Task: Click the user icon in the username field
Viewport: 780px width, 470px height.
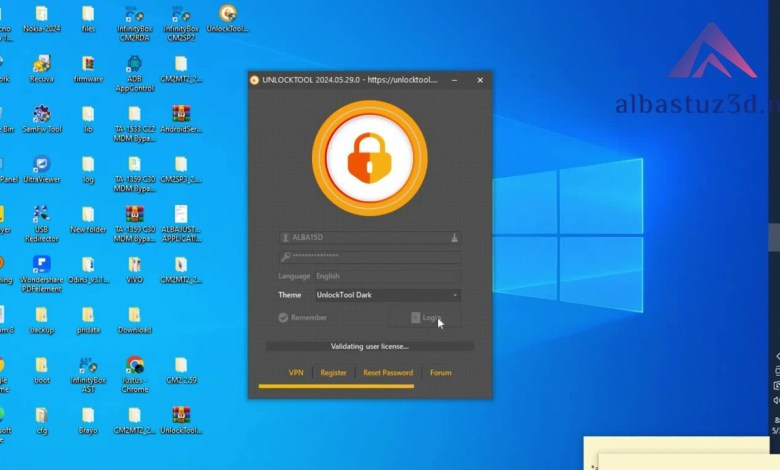Action: tap(286, 238)
